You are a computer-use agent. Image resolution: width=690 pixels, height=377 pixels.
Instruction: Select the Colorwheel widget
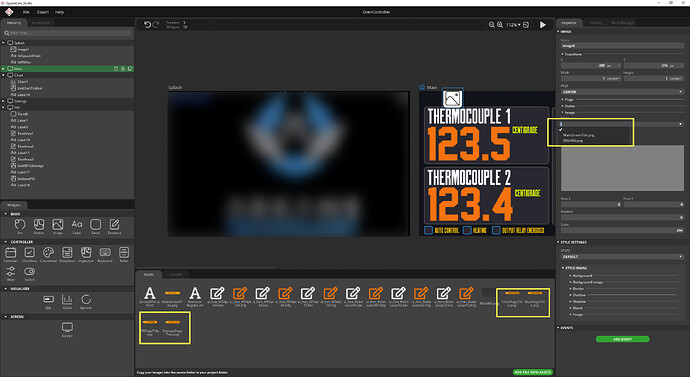pyautogui.click(x=48, y=254)
